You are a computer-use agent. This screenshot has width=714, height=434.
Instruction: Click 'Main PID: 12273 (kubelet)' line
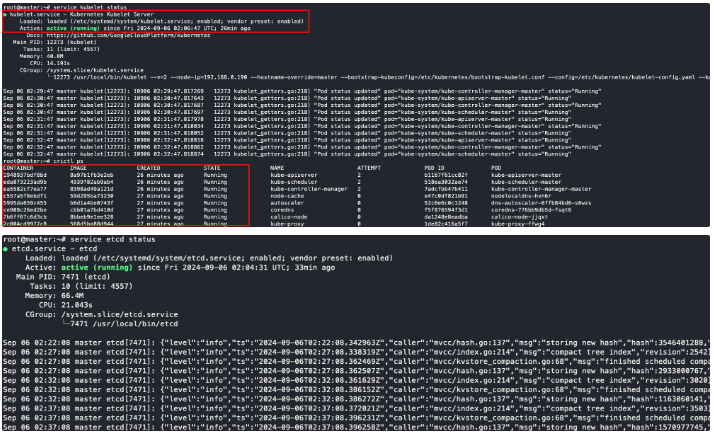click(x=55, y=42)
